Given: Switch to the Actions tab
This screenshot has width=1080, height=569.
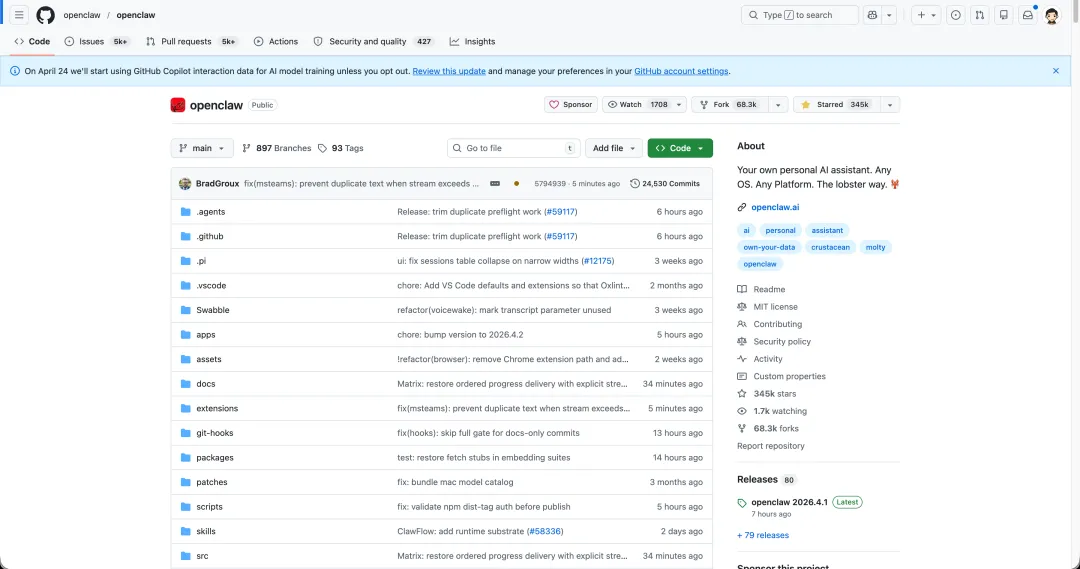Looking at the screenshot, I should (276, 41).
